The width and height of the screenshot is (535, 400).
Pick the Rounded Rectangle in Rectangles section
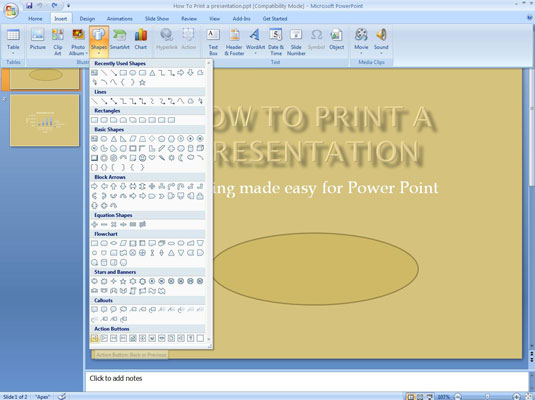pyautogui.click(x=104, y=120)
